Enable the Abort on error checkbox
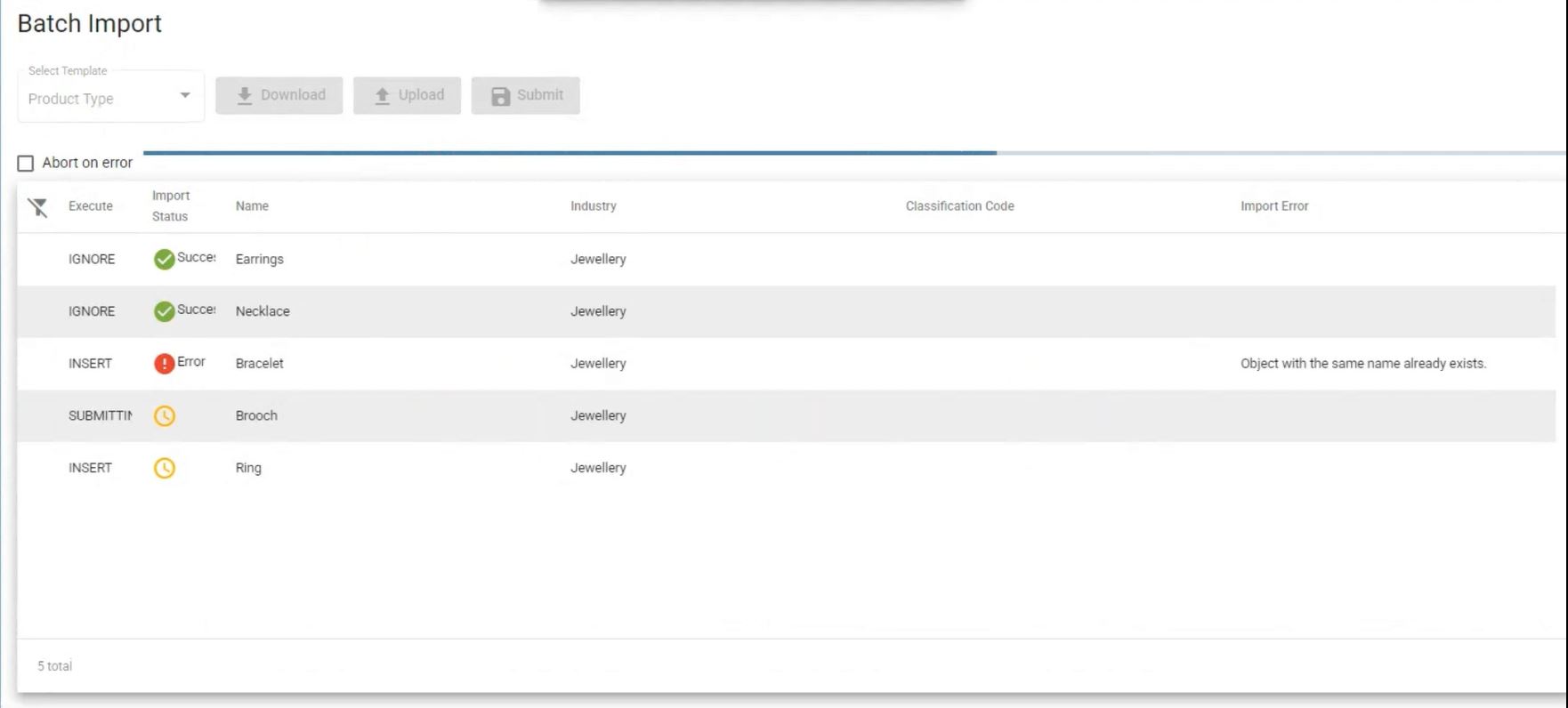Image resolution: width=1568 pixels, height=708 pixels. coord(26,164)
